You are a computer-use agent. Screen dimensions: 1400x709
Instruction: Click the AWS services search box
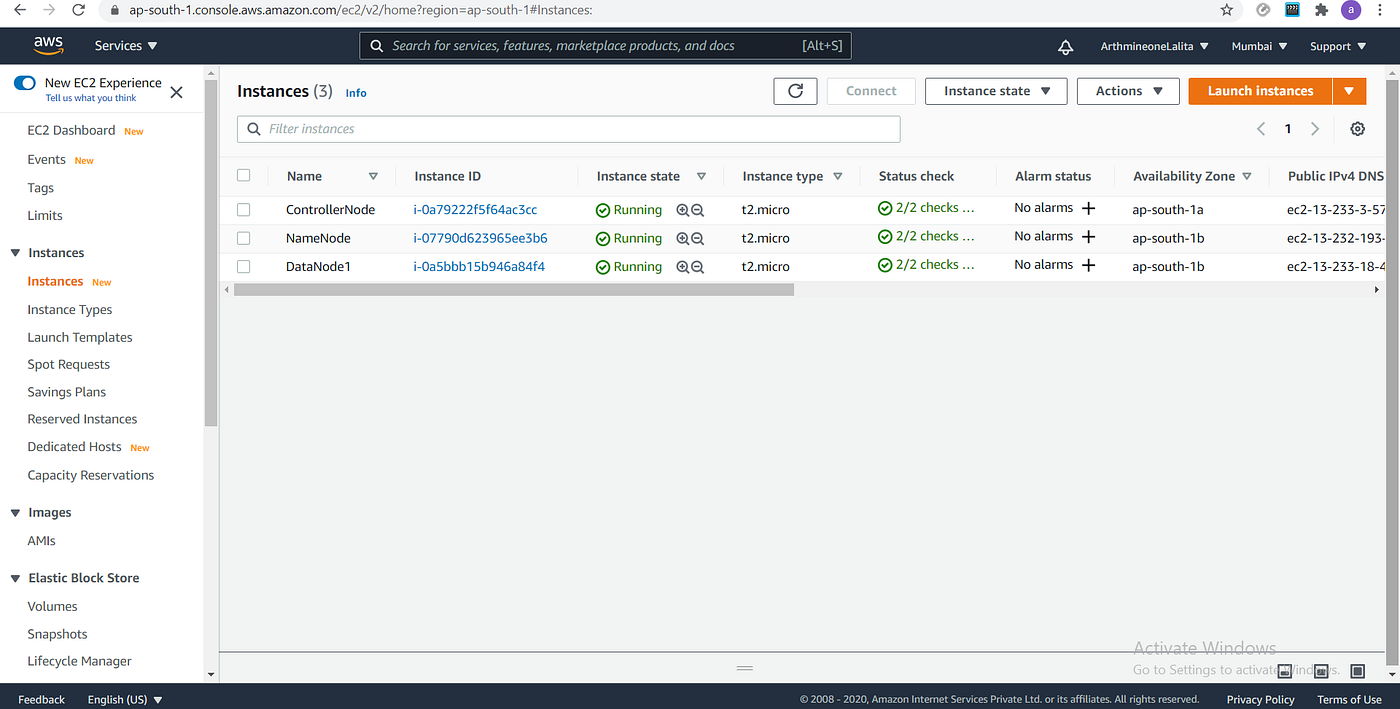point(605,46)
